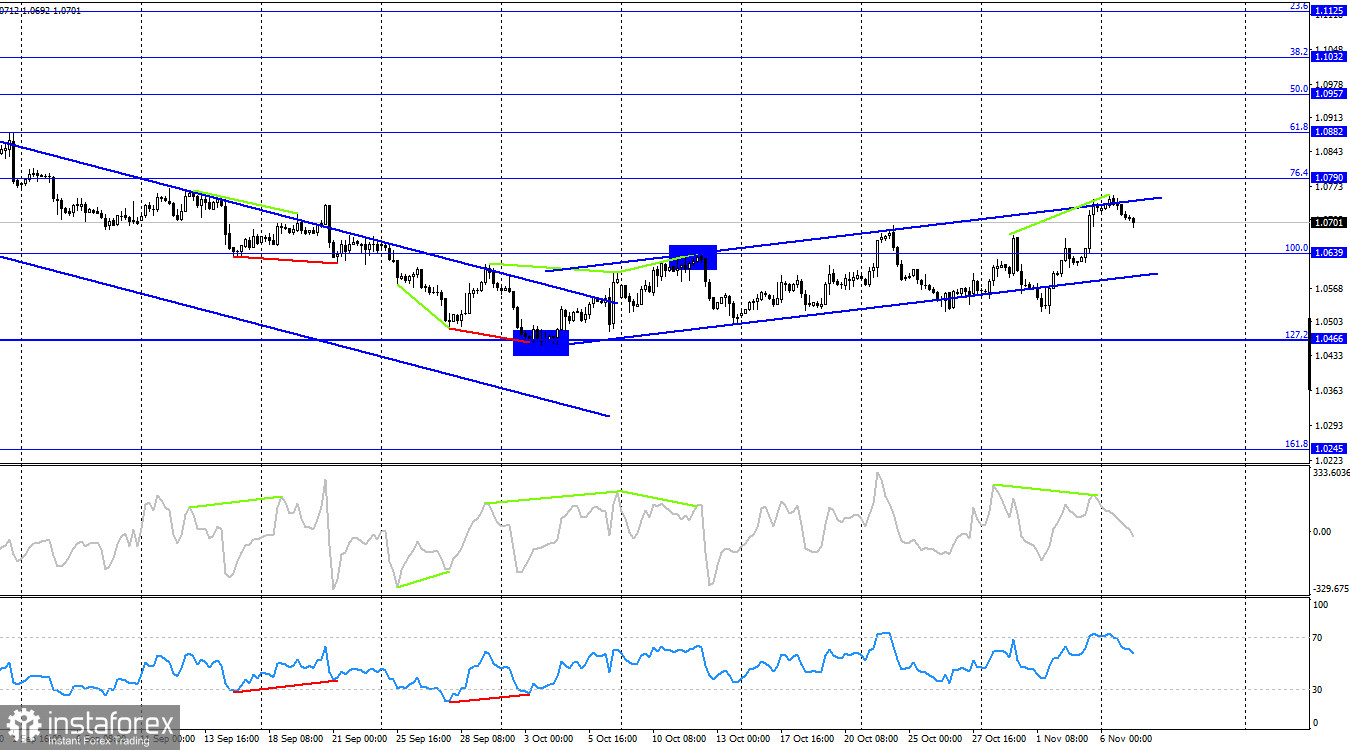This screenshot has height=750, width=1350.
Task: Click the 1.0433 axis price
Action: [1330, 355]
